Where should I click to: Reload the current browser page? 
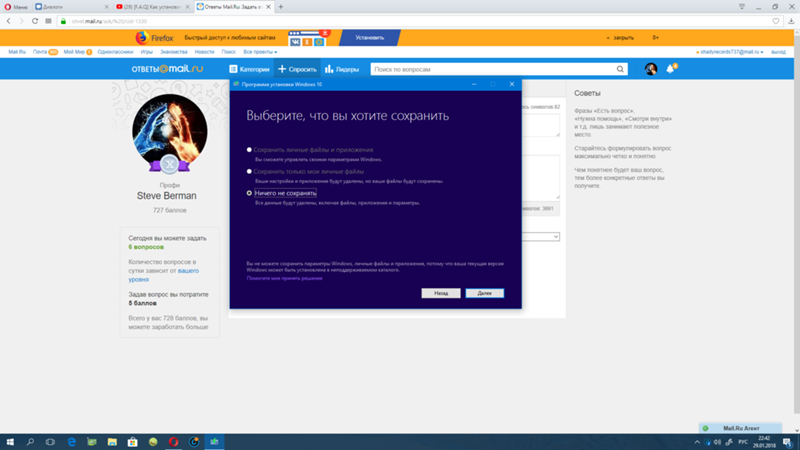(x=35, y=21)
